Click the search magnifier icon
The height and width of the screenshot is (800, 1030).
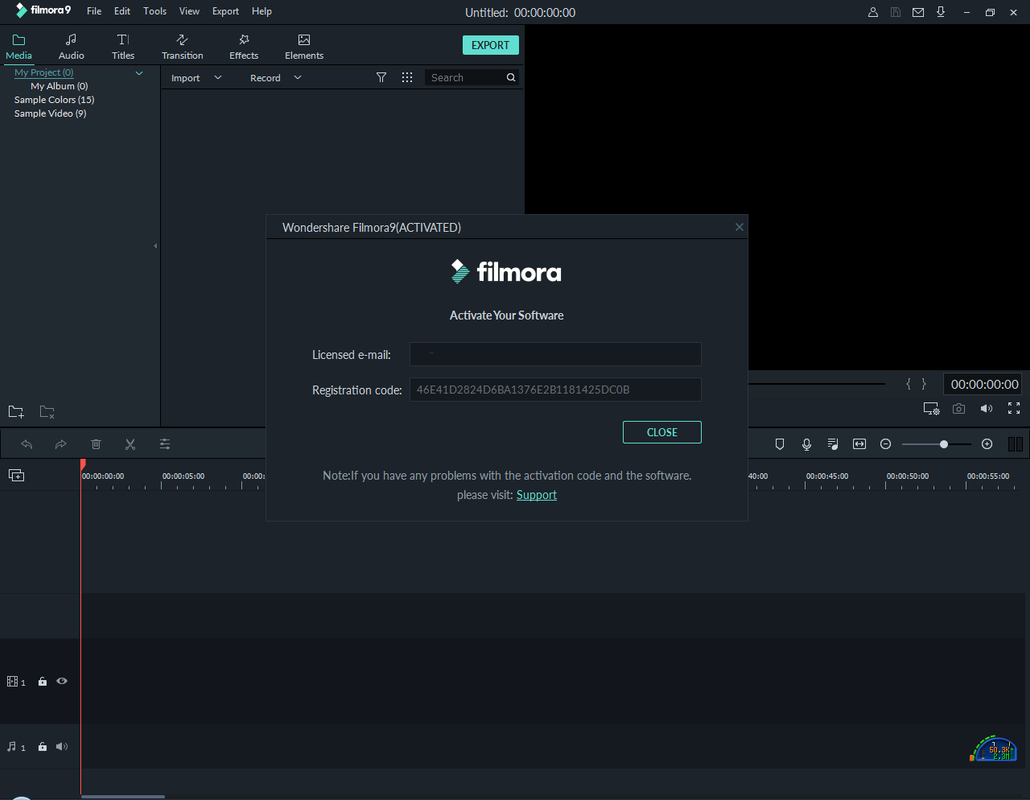[x=510, y=78]
